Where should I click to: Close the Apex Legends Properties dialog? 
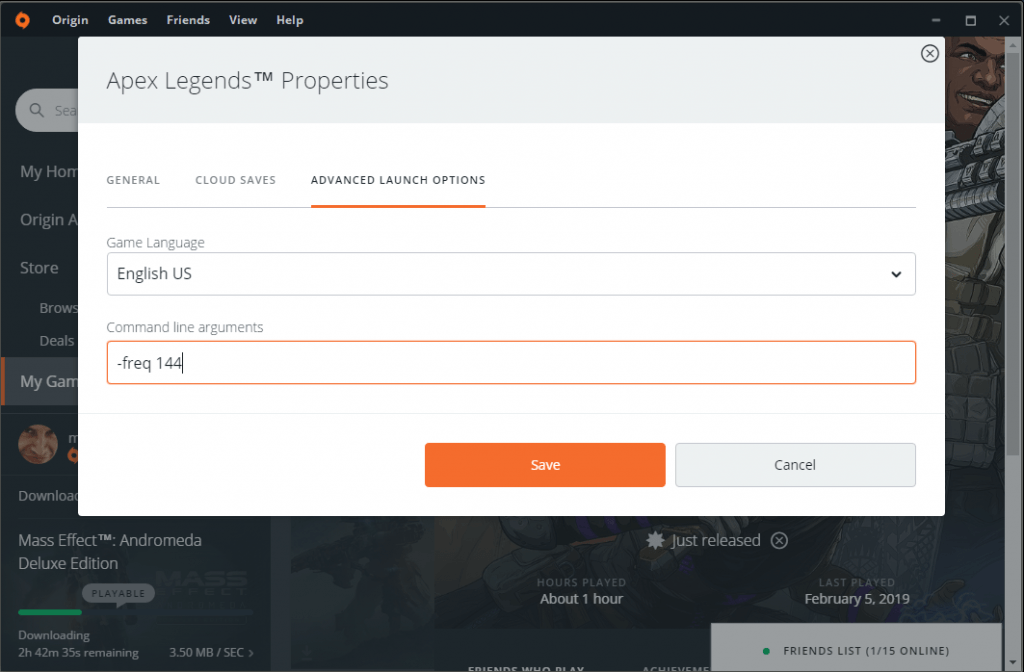(929, 53)
